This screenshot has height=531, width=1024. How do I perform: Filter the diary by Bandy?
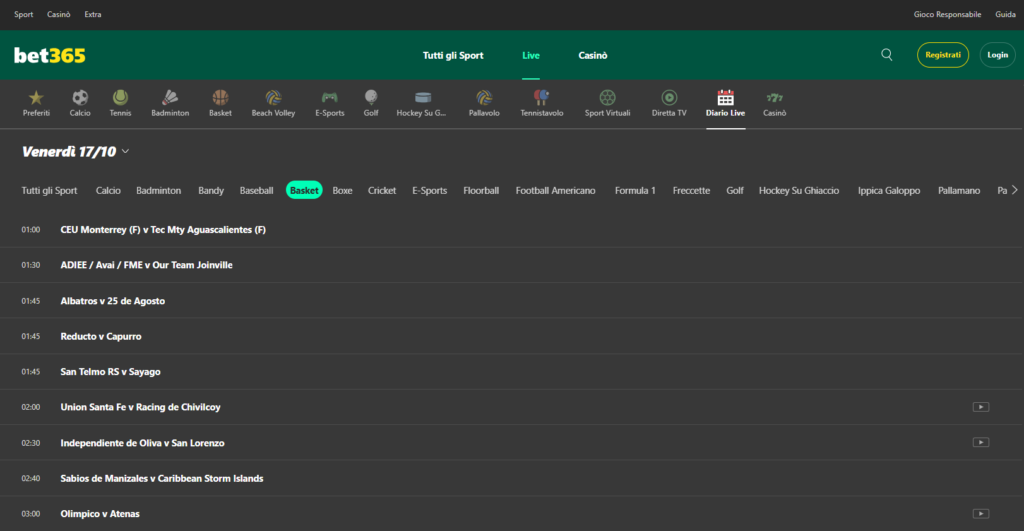[211, 191]
